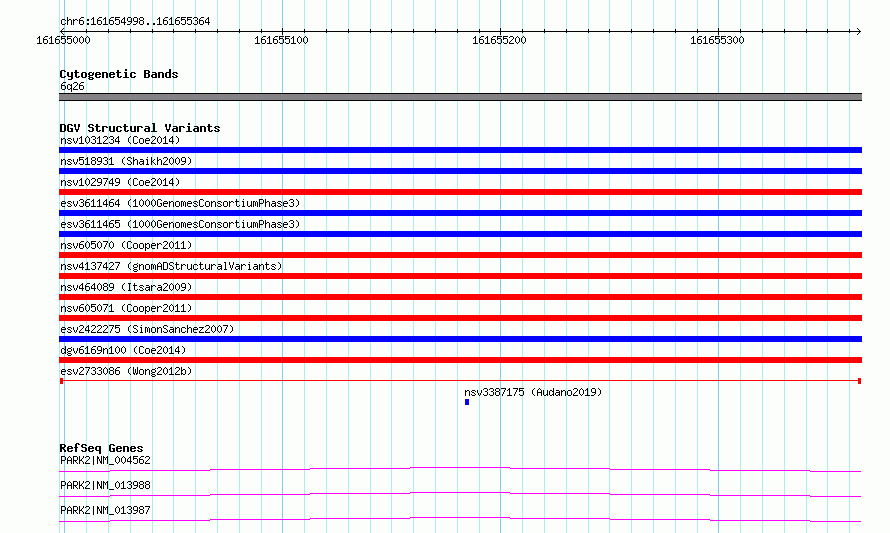
Task: Select the red nsv605071 variant bar
Action: click(x=460, y=318)
